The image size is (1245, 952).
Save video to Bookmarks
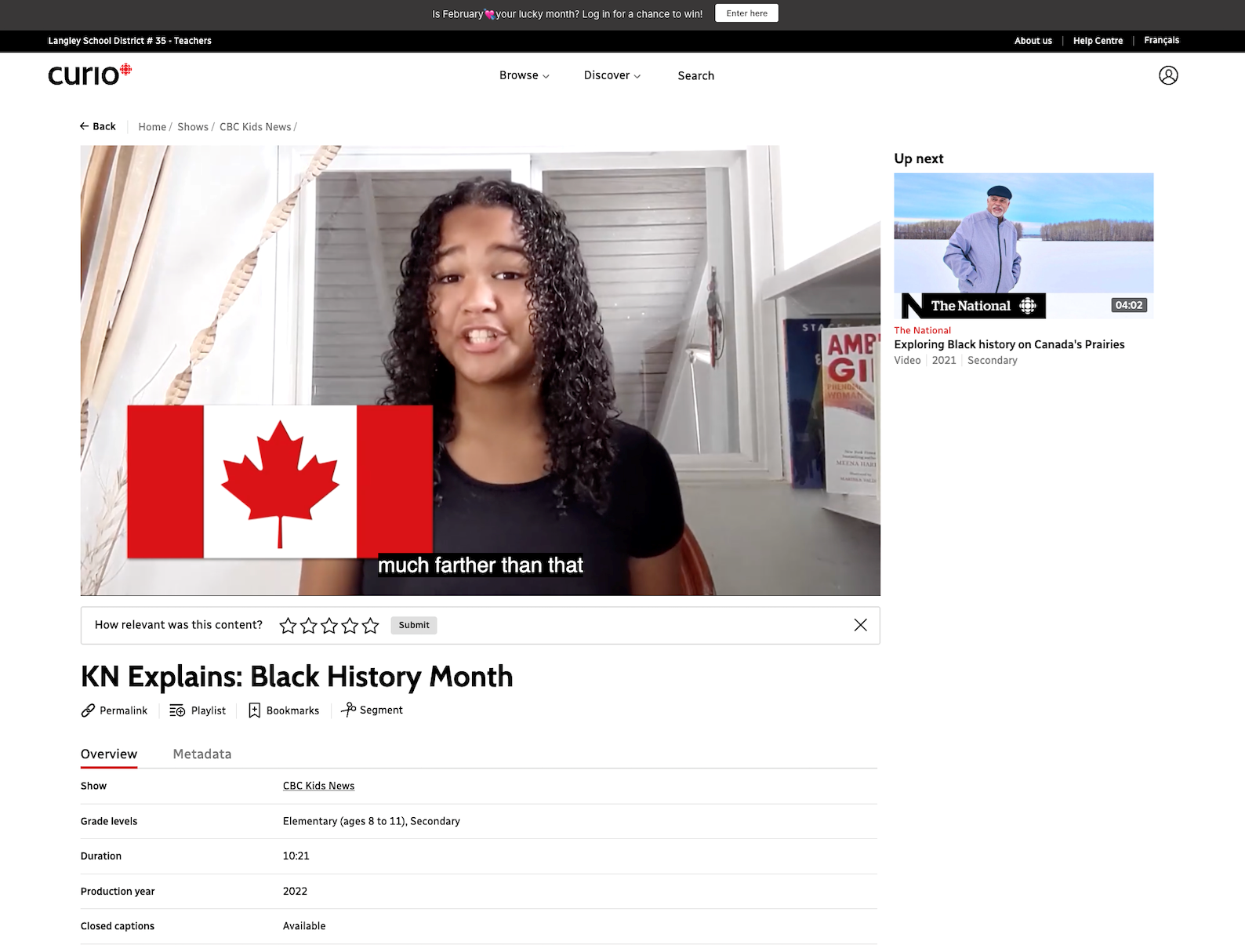pos(284,710)
